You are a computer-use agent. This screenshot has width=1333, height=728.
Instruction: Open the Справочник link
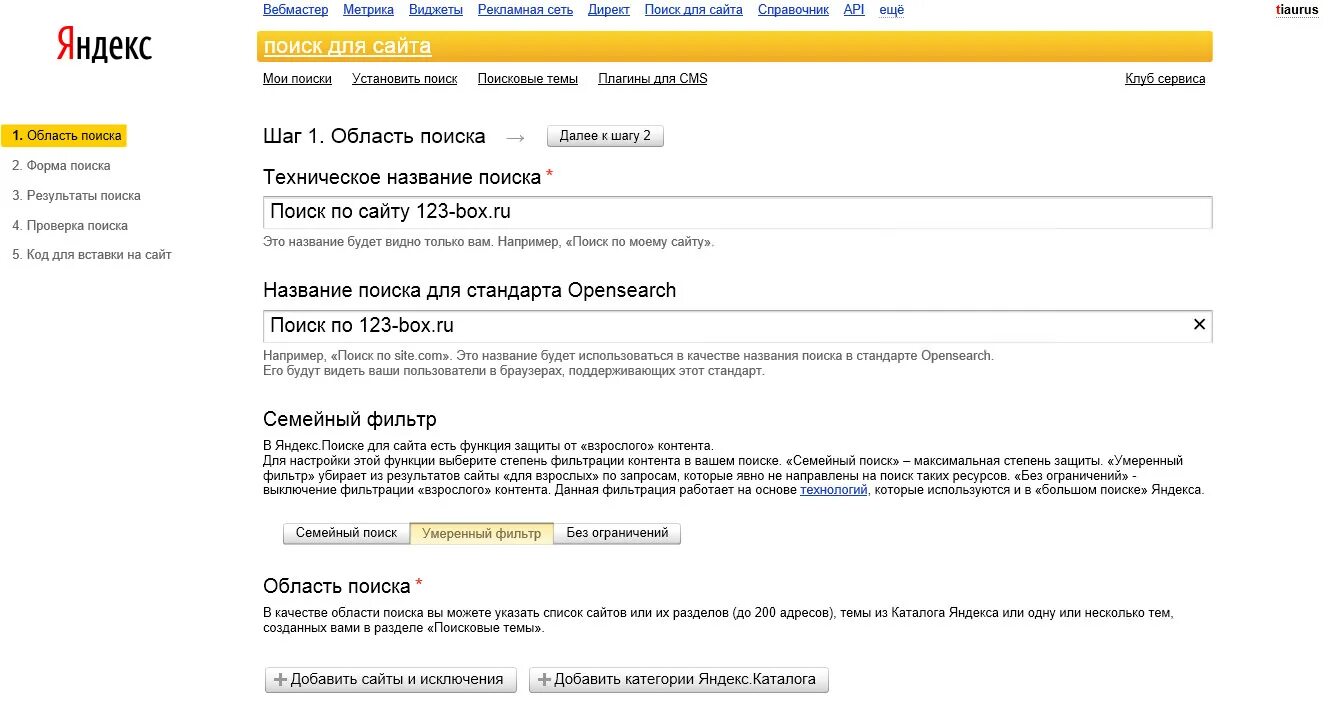793,10
